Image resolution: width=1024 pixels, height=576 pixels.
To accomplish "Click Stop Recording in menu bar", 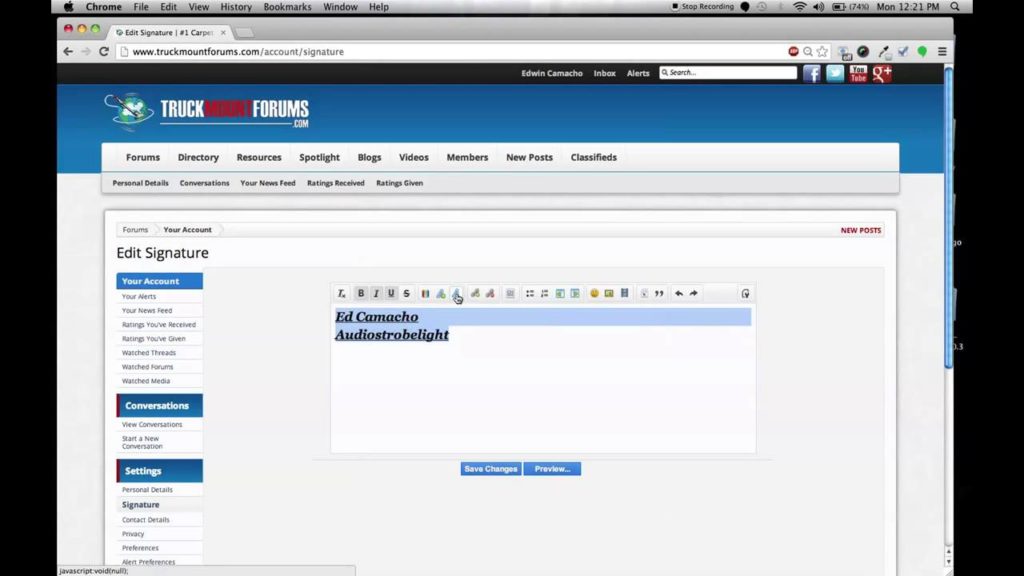I will [x=703, y=7].
